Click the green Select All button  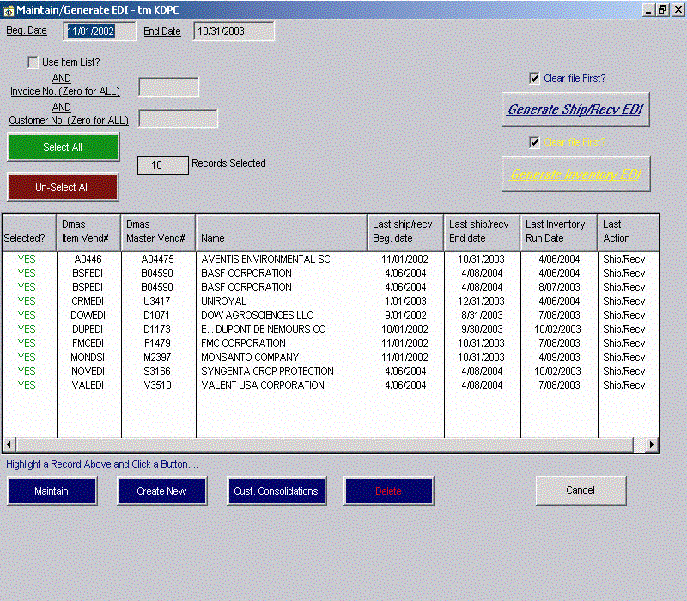coord(63,147)
